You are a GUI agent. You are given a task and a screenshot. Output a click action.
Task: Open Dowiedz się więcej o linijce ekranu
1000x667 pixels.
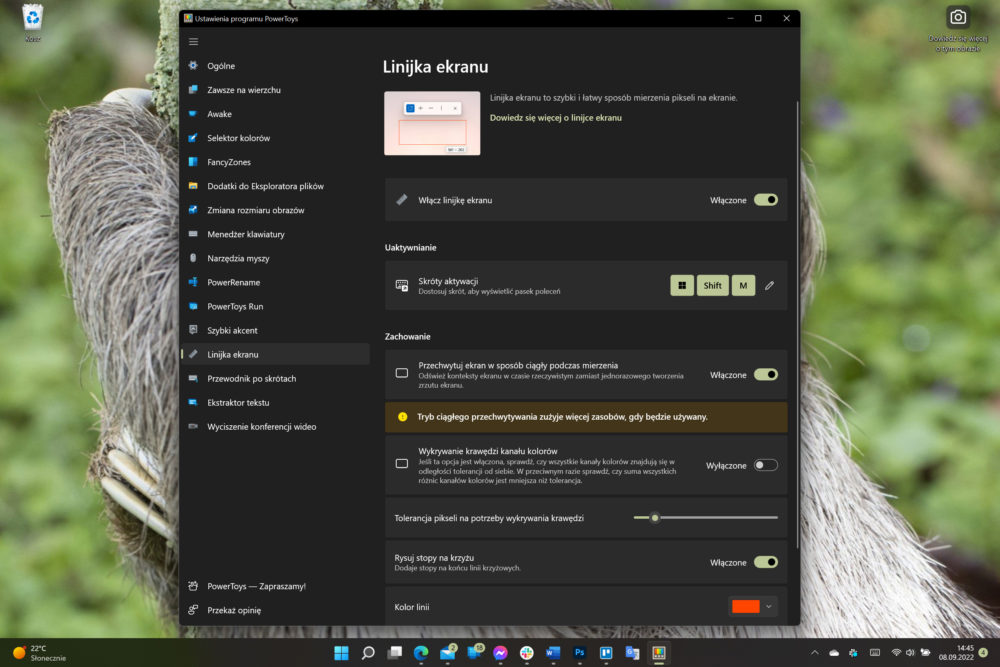point(555,118)
